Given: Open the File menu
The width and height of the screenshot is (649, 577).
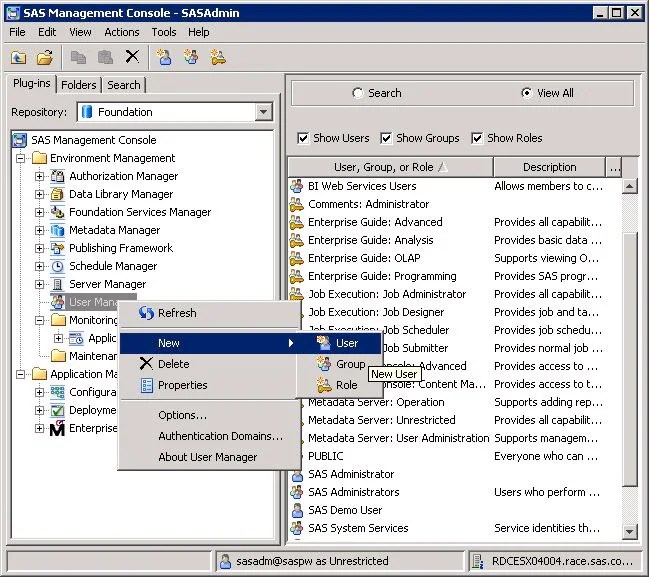Looking at the screenshot, I should pyautogui.click(x=17, y=32).
